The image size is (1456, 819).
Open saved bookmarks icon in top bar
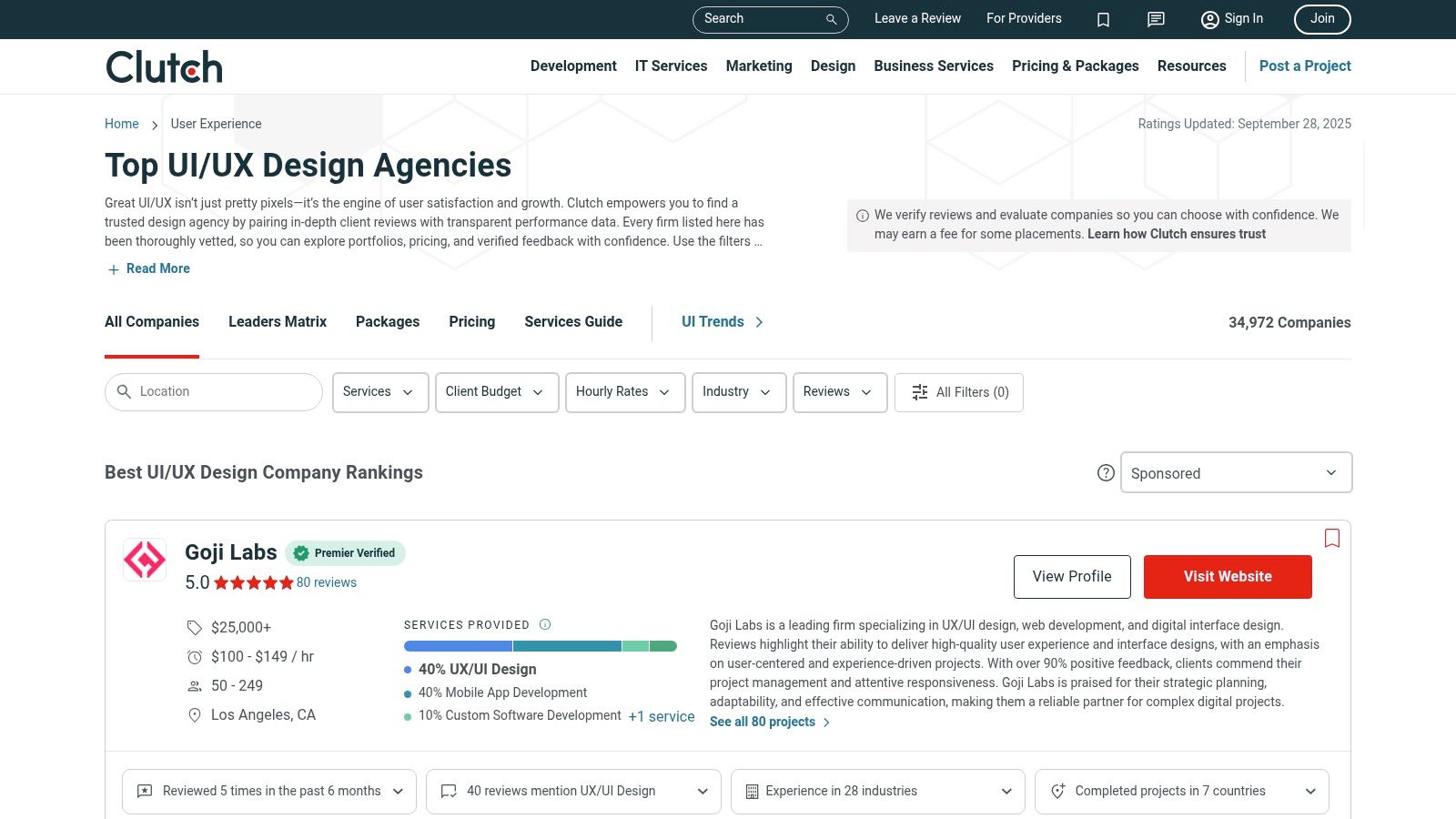(1103, 19)
